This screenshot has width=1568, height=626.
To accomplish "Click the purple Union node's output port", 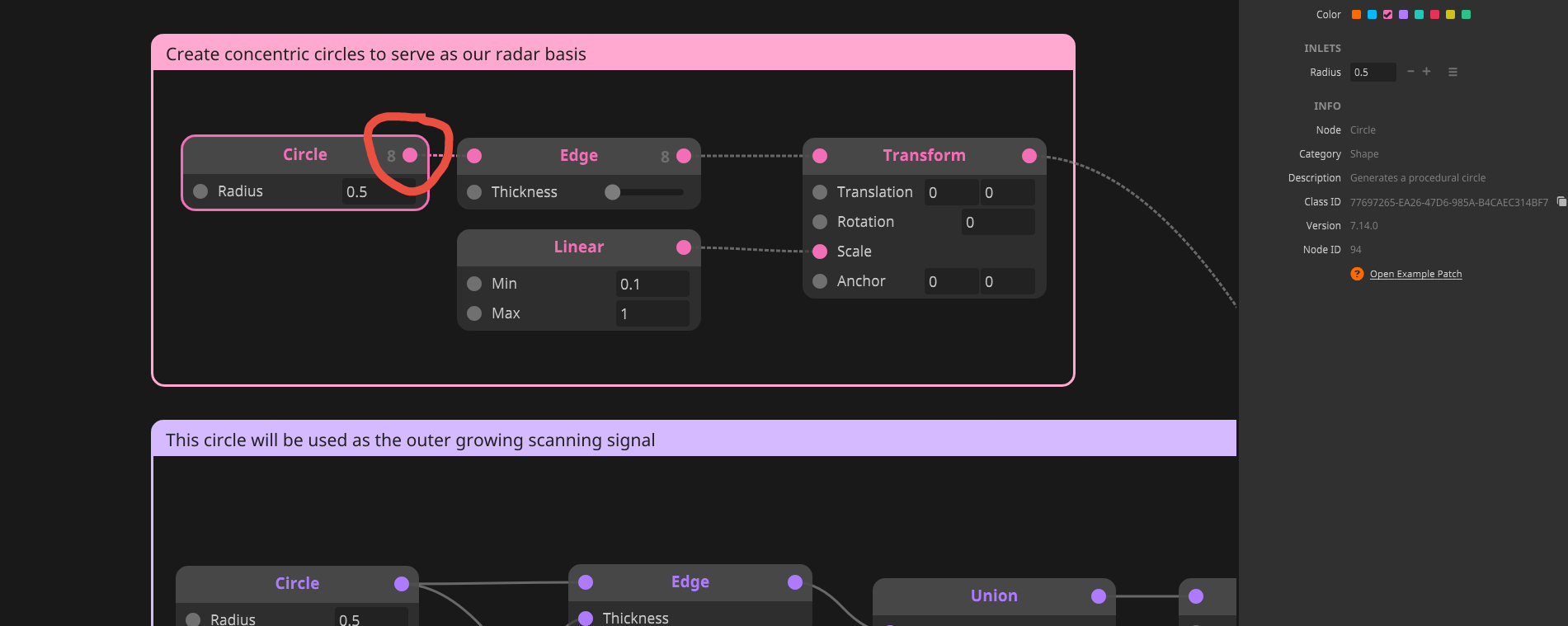I will [1099, 596].
